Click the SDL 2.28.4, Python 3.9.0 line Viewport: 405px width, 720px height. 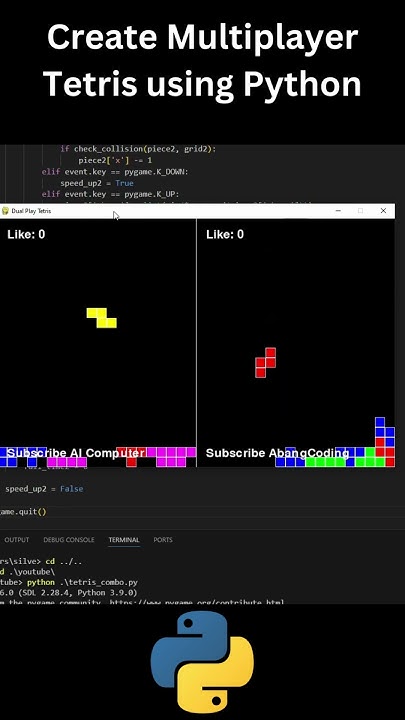(x=69, y=593)
